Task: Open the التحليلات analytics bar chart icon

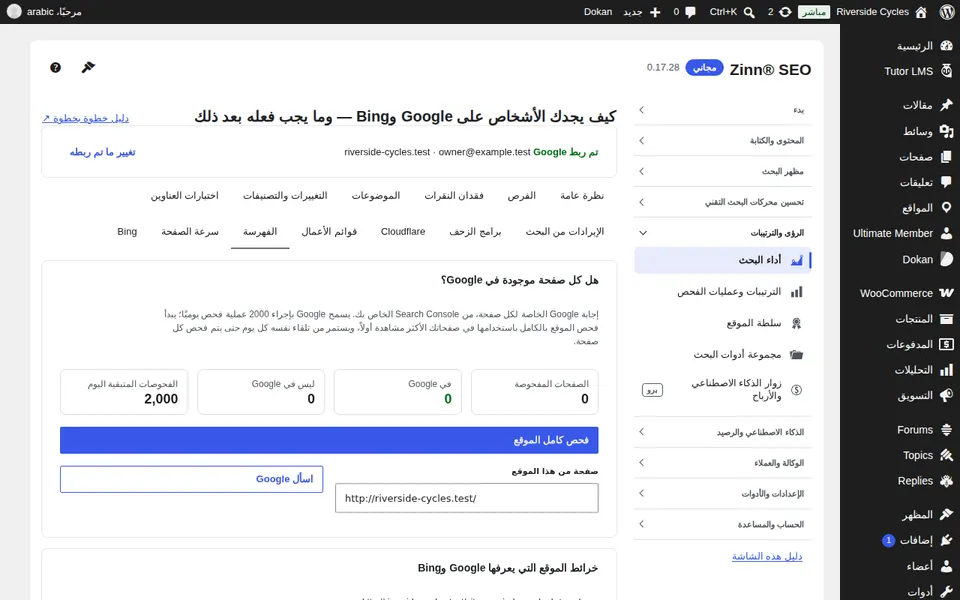Action: (x=947, y=370)
